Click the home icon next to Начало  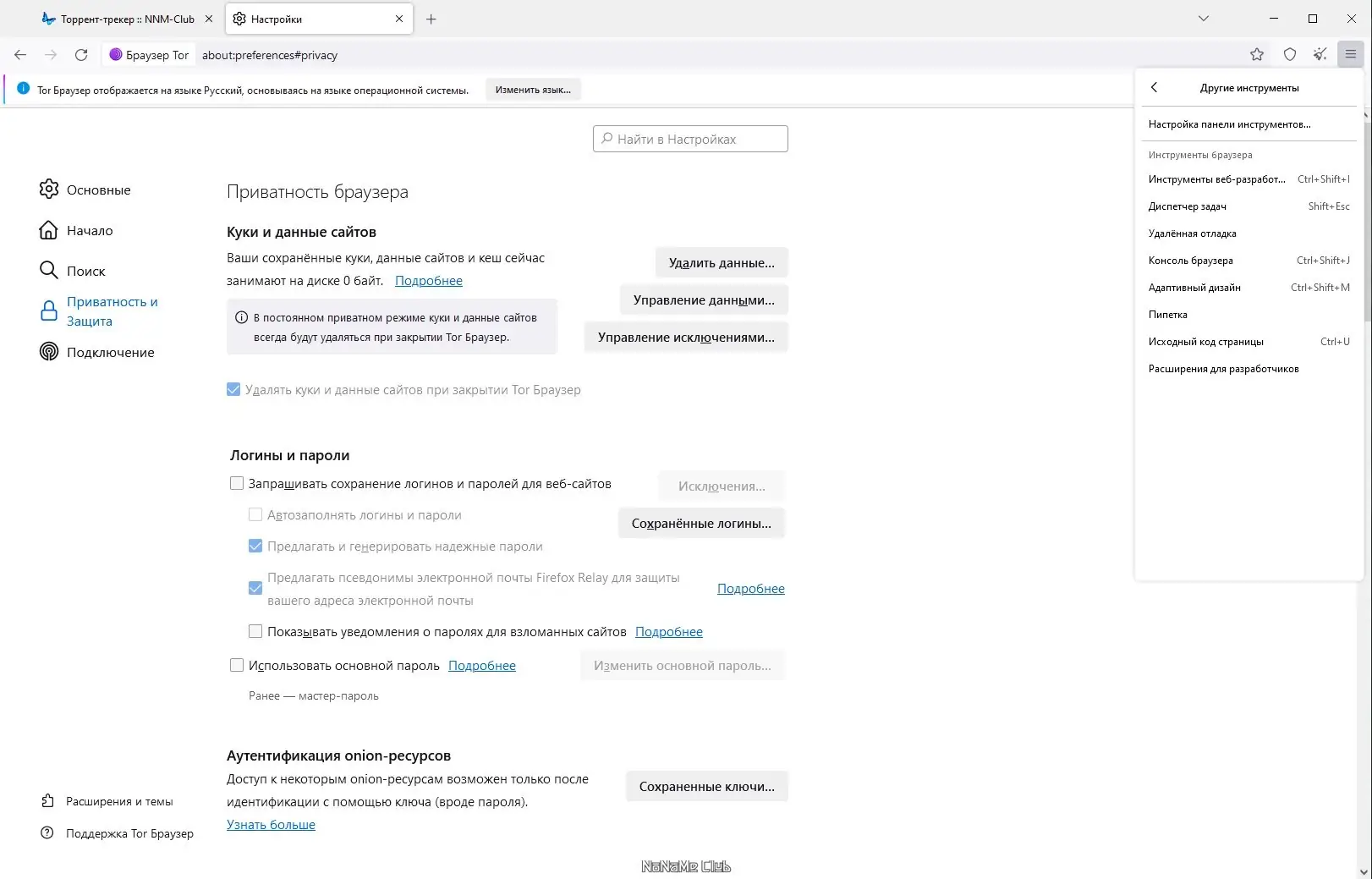tap(49, 230)
